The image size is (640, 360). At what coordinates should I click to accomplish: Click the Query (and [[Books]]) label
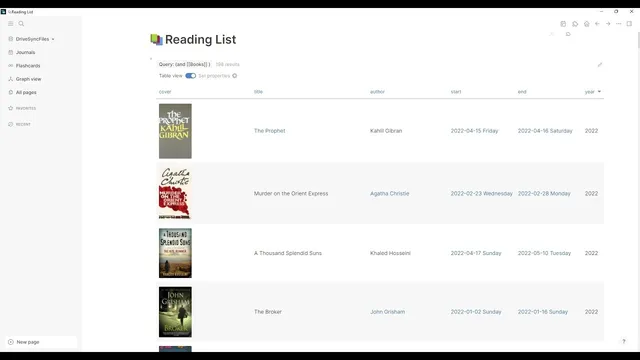click(184, 64)
